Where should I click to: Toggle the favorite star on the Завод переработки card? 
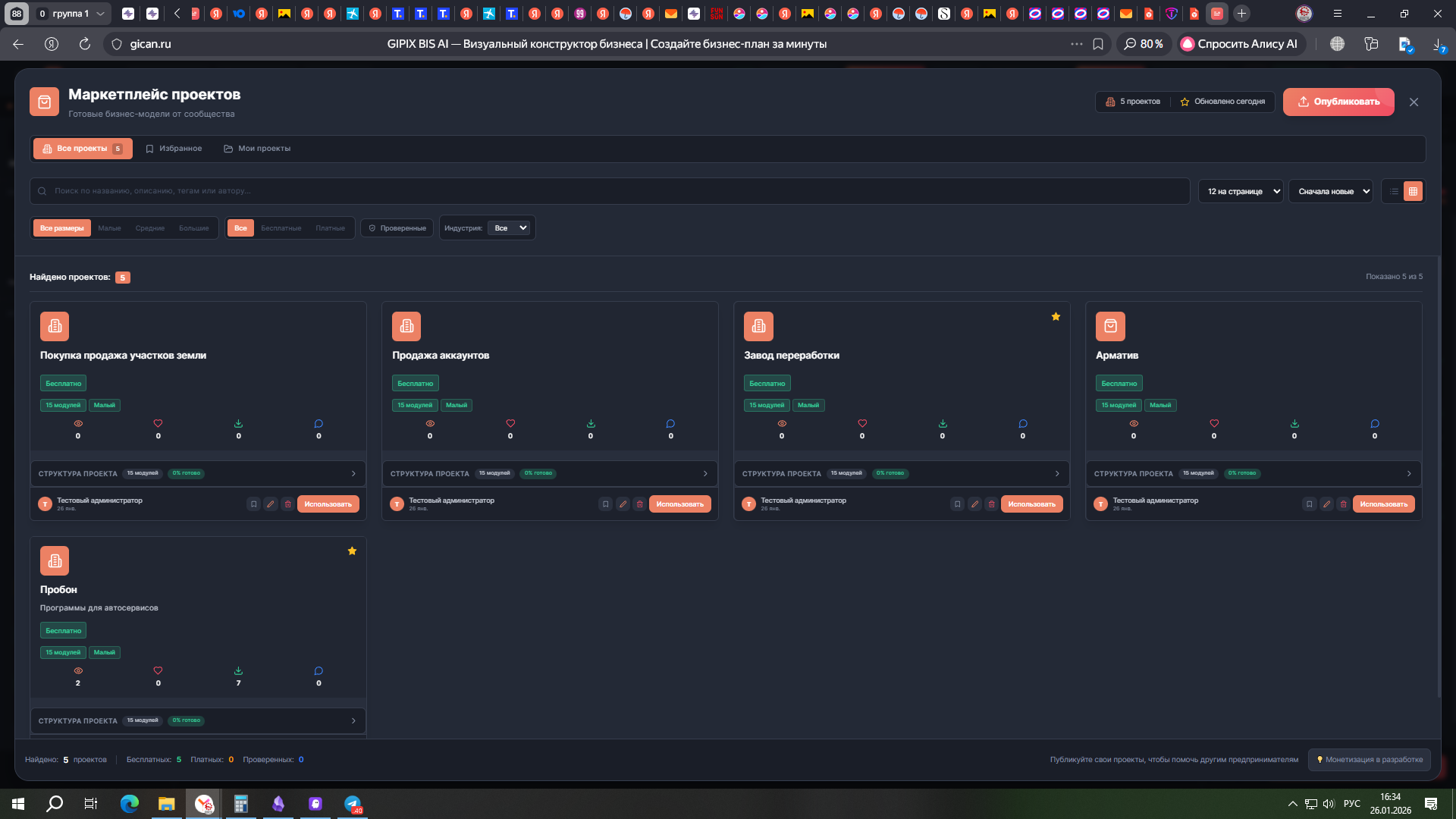[x=1056, y=317]
